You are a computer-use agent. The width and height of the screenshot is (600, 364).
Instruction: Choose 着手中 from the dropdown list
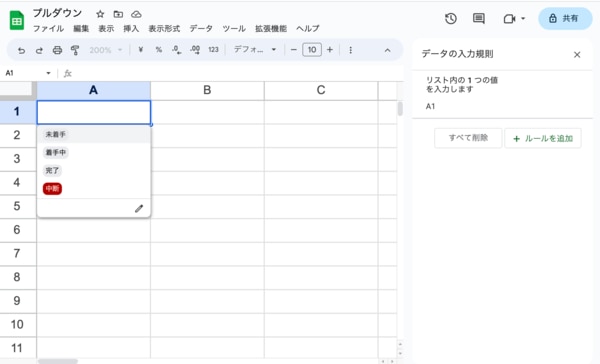point(94,152)
